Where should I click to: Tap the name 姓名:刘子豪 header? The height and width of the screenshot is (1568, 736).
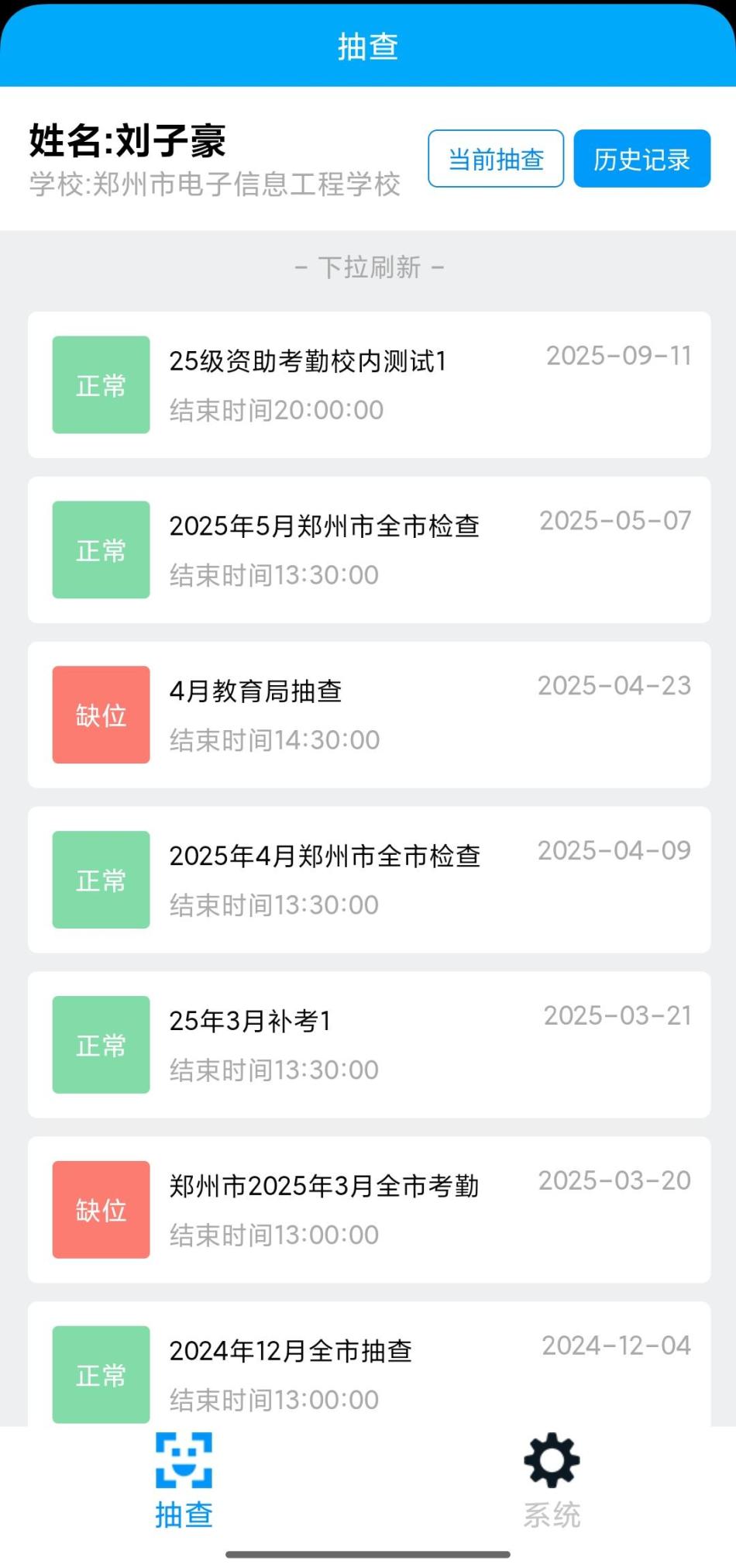(x=128, y=140)
